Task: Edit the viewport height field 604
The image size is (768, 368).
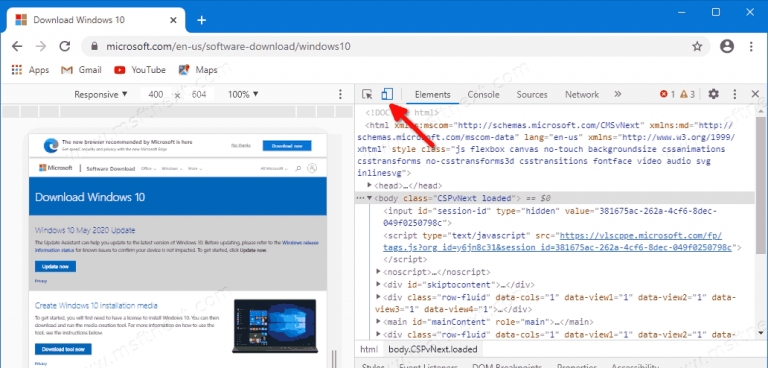Action: [x=199, y=95]
